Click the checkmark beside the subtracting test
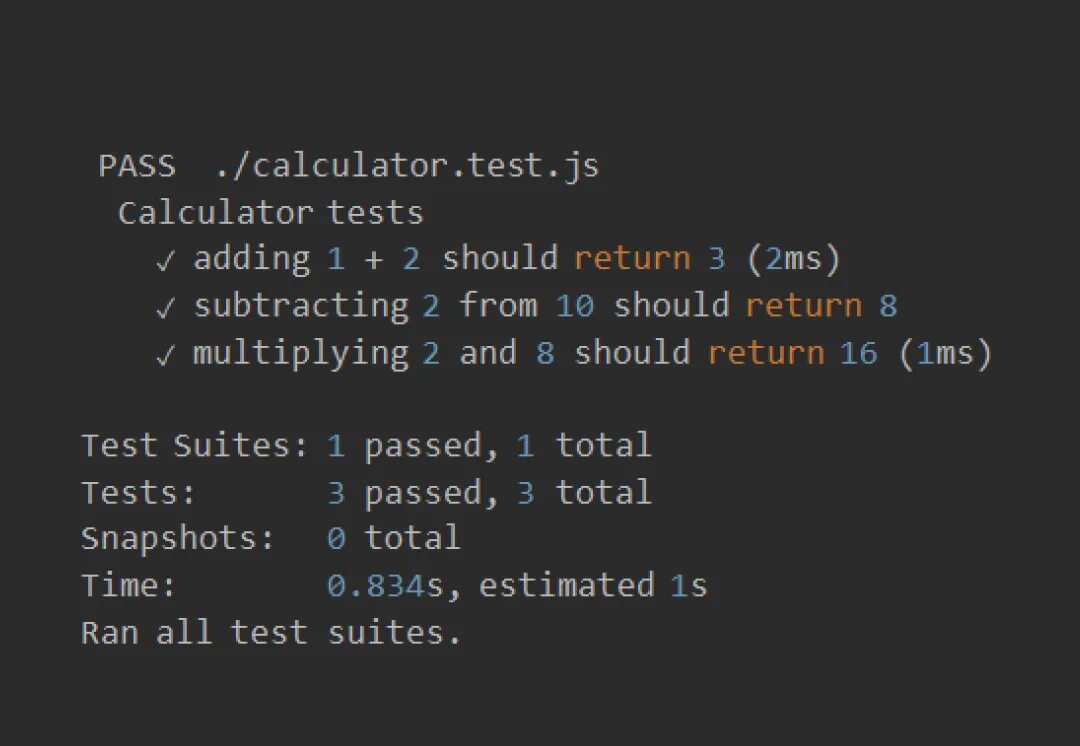The width and height of the screenshot is (1080, 746). 166,307
